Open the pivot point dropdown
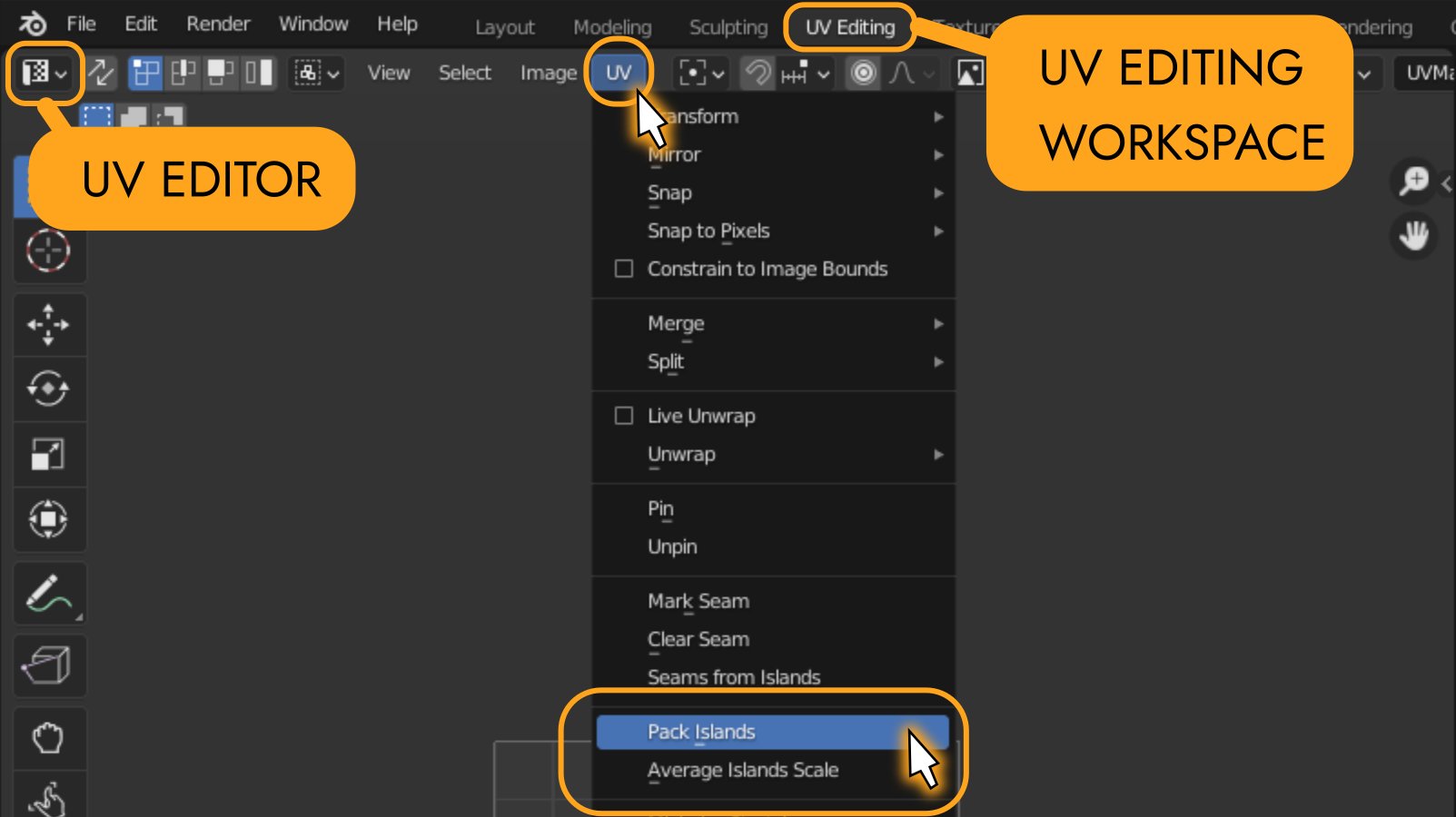The image size is (1456, 817). [x=702, y=73]
